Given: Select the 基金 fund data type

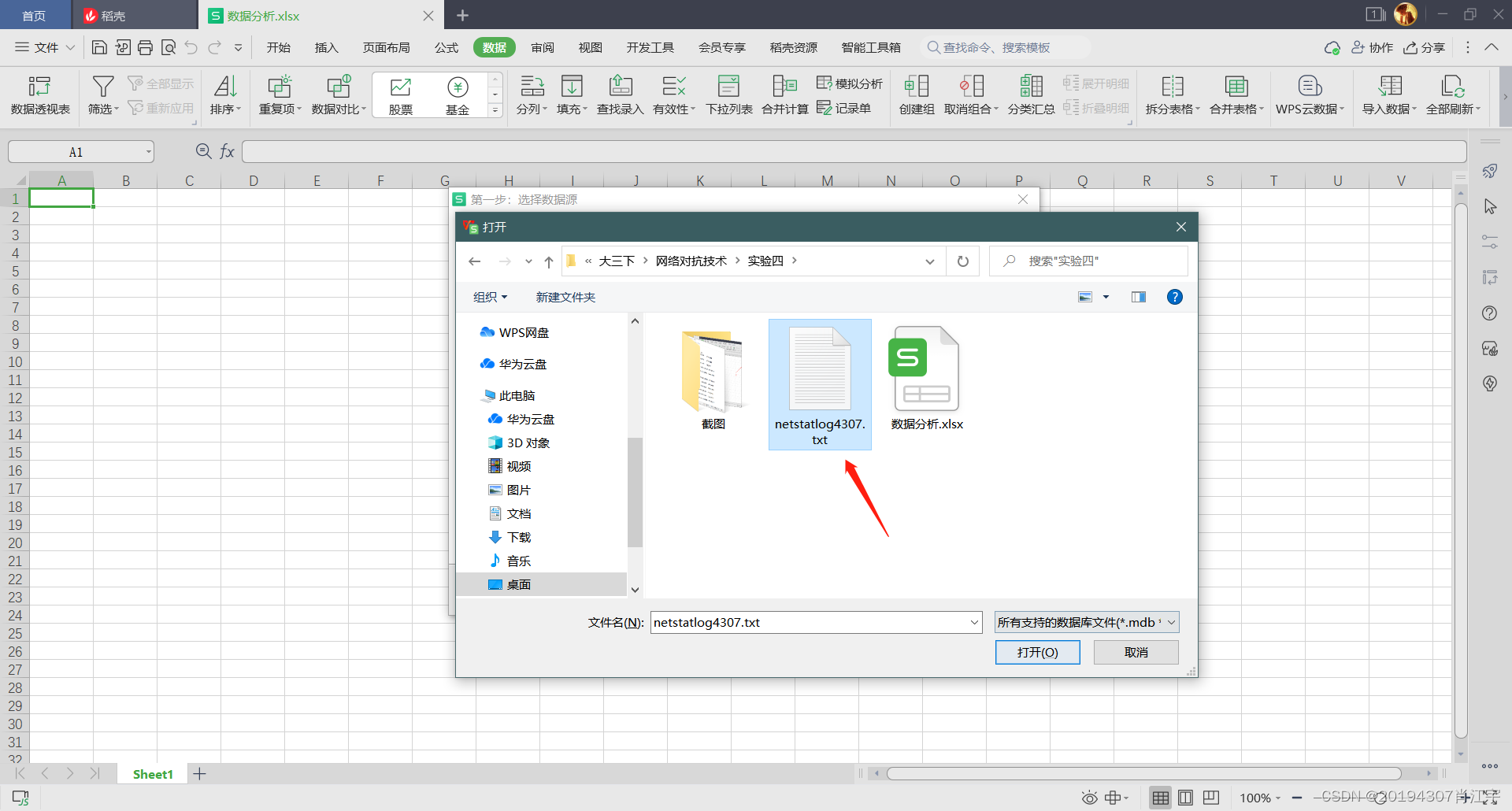Looking at the screenshot, I should point(458,94).
